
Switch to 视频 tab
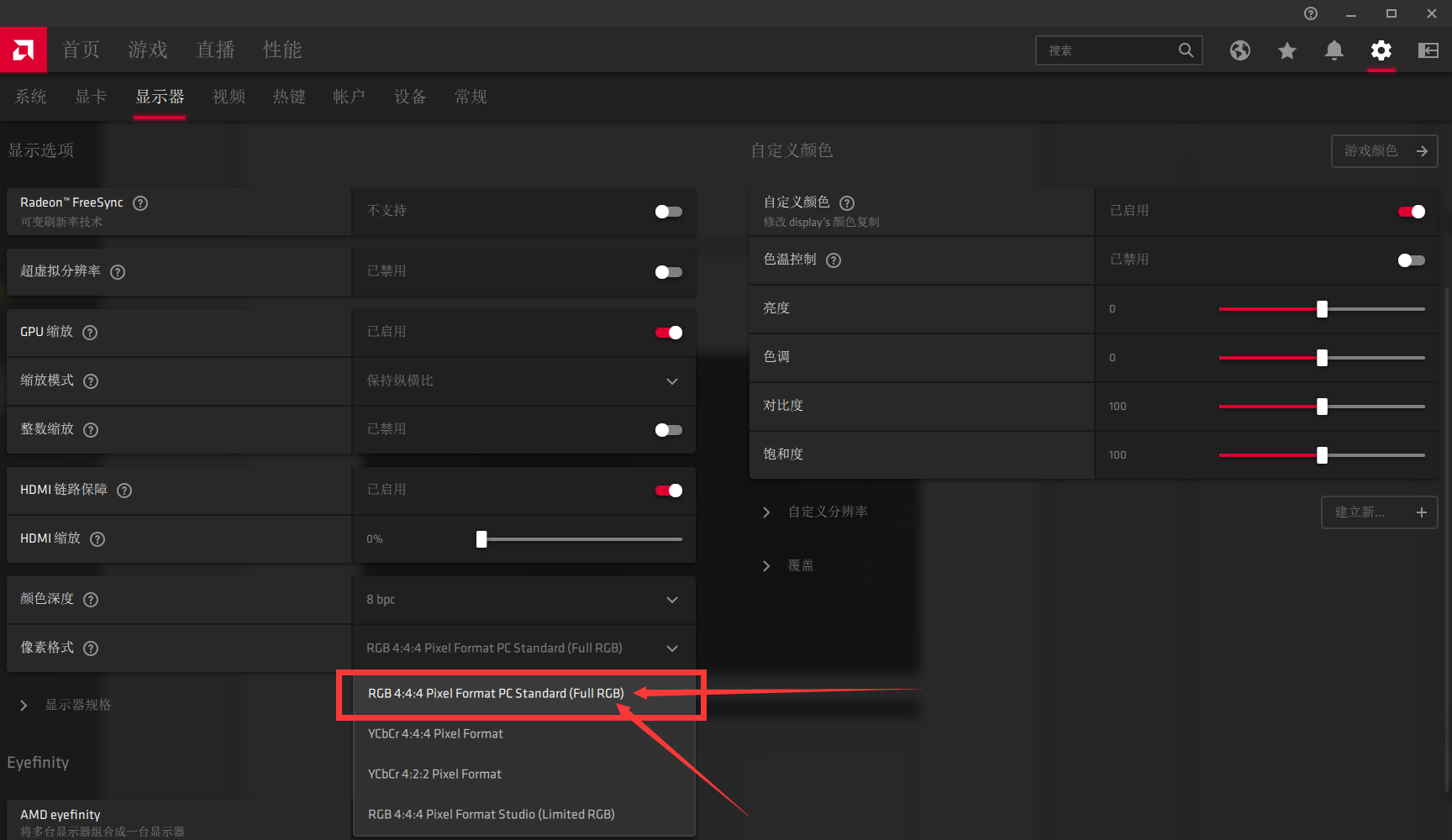click(x=229, y=97)
